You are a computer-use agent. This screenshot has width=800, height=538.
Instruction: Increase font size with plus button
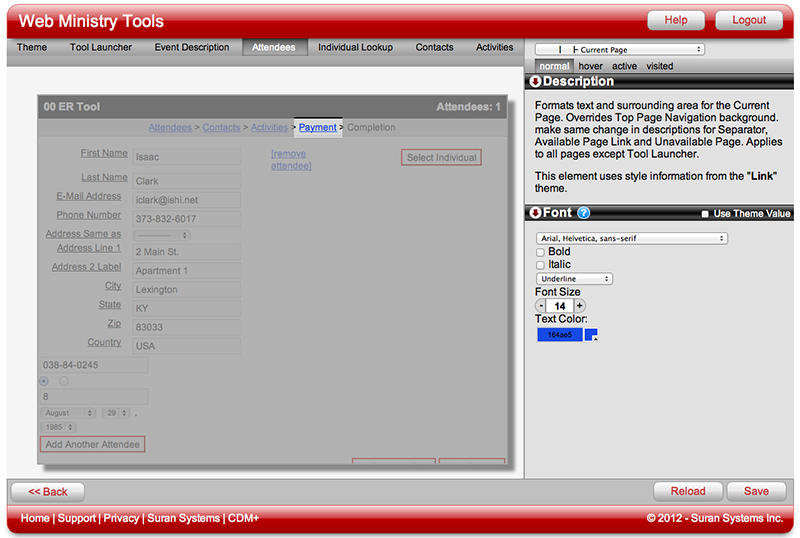(580, 306)
